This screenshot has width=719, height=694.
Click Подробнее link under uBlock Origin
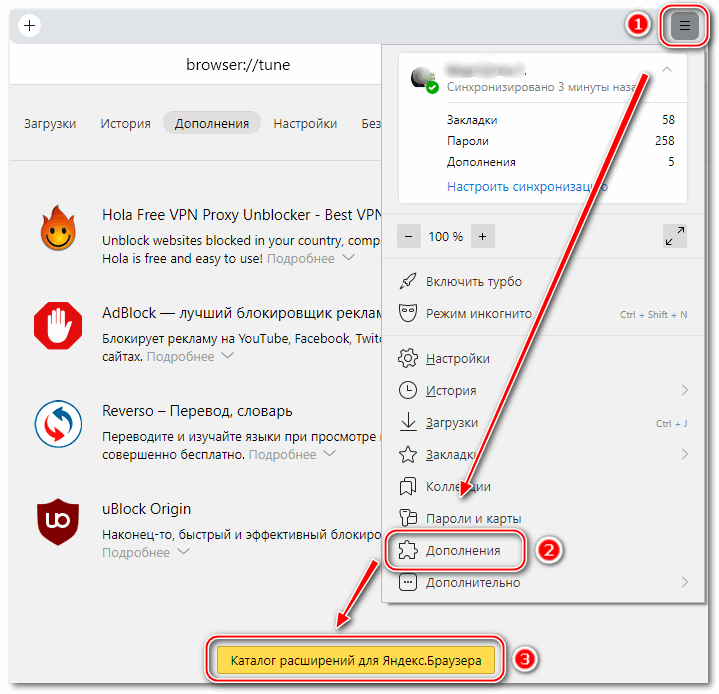coord(136,553)
